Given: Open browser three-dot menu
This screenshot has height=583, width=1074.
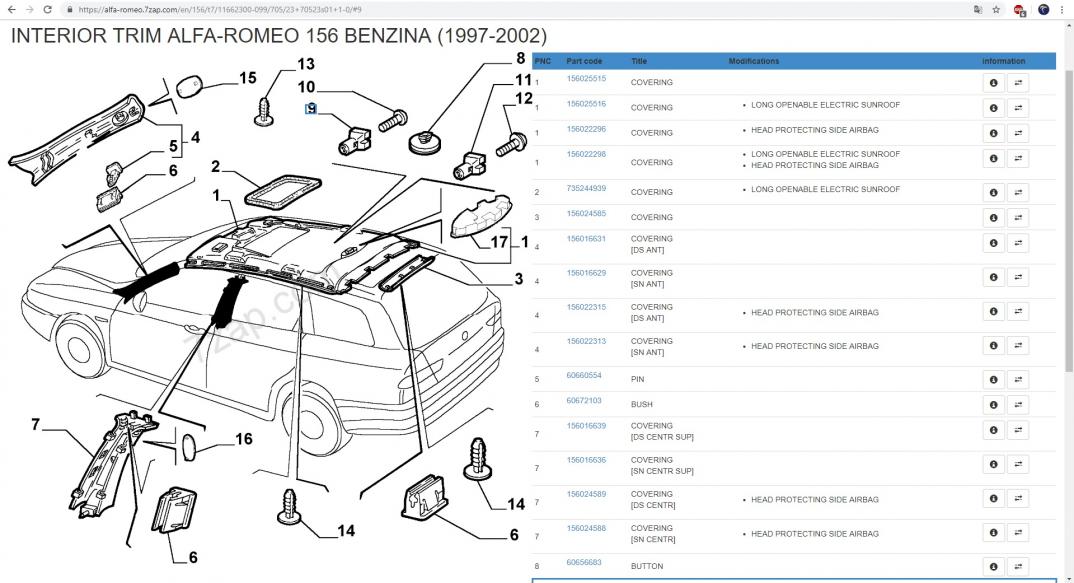Looking at the screenshot, I should [x=1062, y=10].
